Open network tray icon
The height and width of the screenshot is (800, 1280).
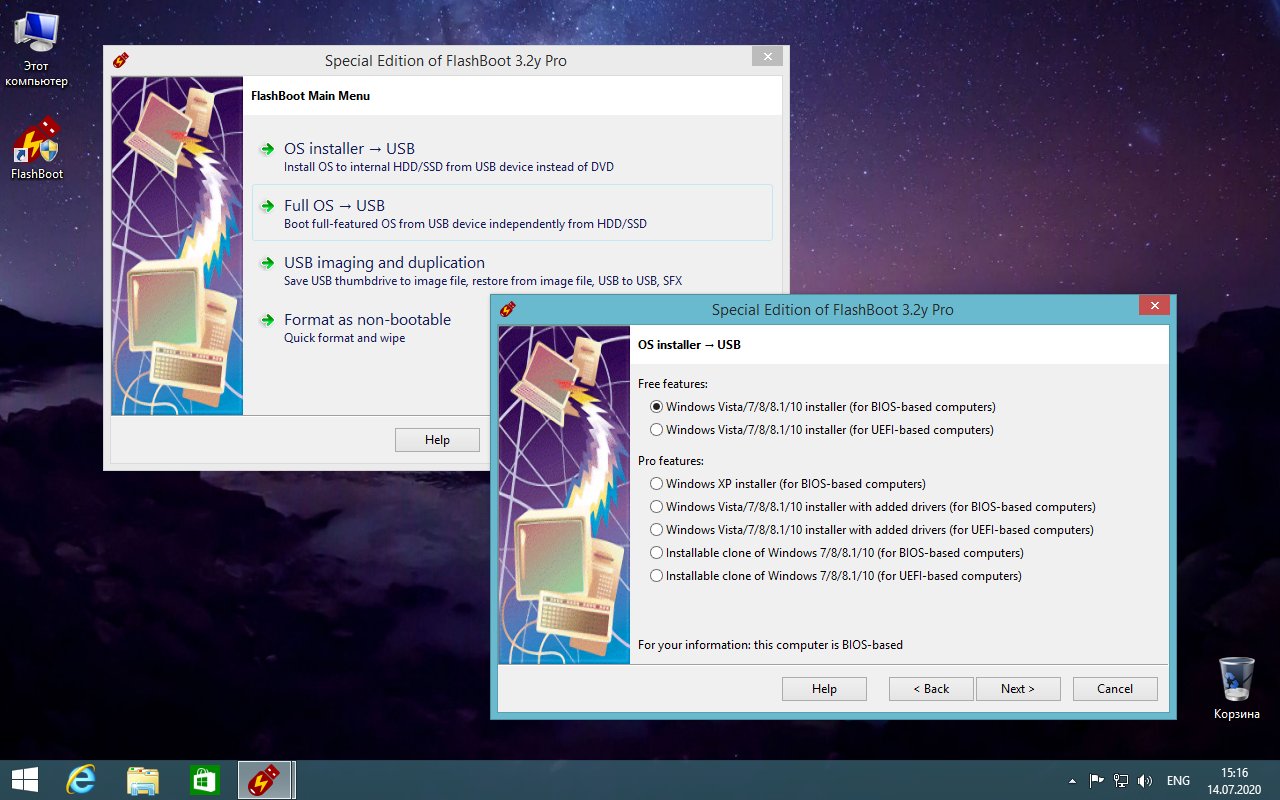coord(1121,781)
